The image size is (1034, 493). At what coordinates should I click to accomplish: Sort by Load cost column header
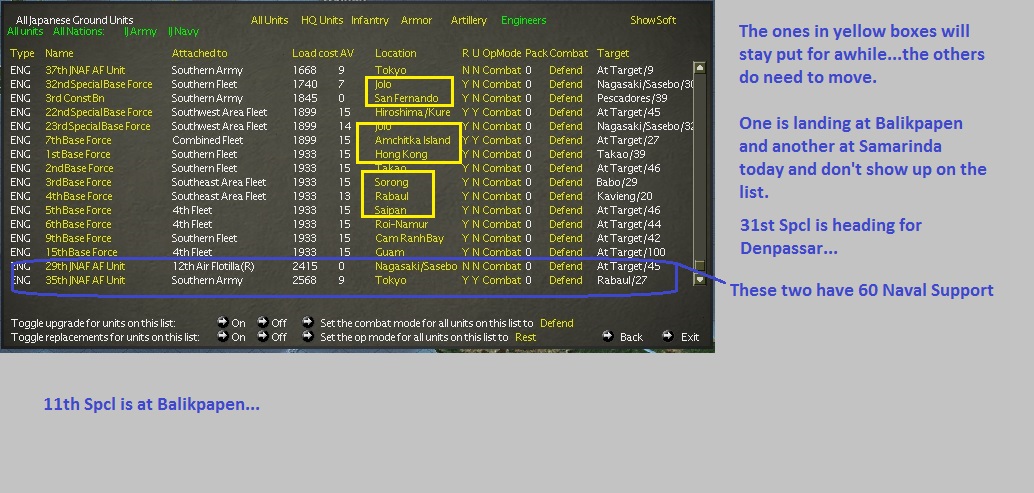(x=315, y=53)
